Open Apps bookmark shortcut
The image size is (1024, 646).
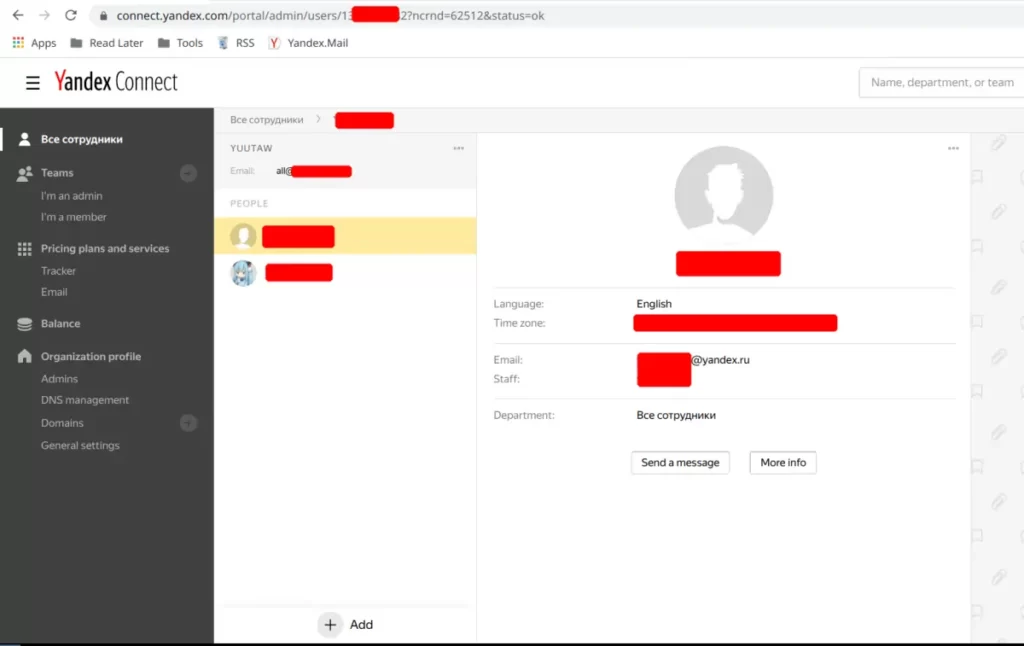click(35, 43)
